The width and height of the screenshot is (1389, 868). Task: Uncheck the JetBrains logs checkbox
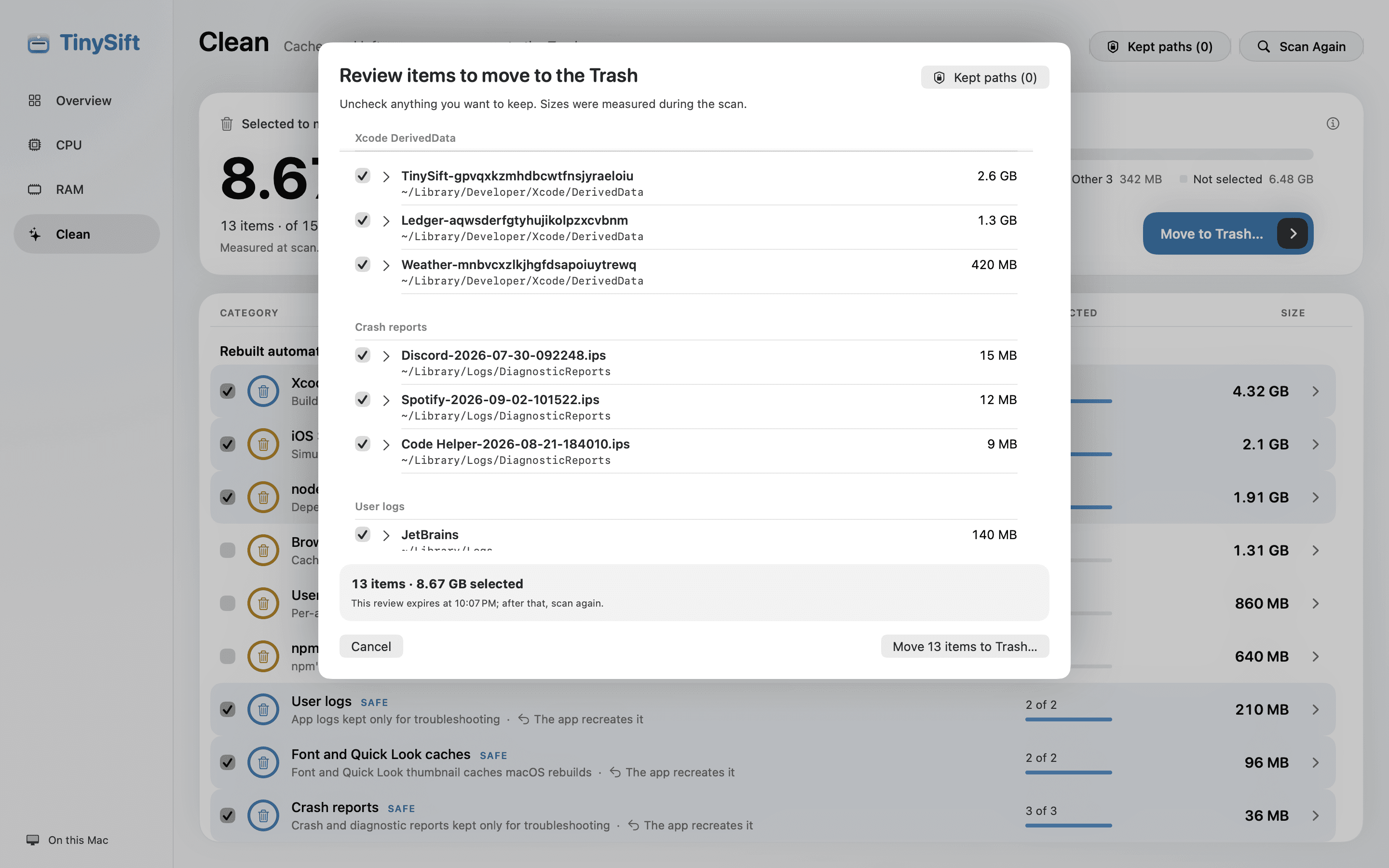pyautogui.click(x=362, y=534)
